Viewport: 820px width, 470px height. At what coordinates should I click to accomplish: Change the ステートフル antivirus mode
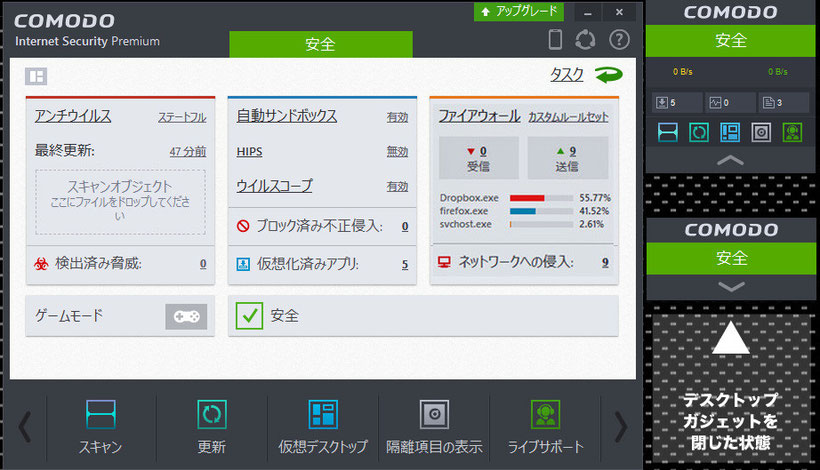[x=182, y=118]
